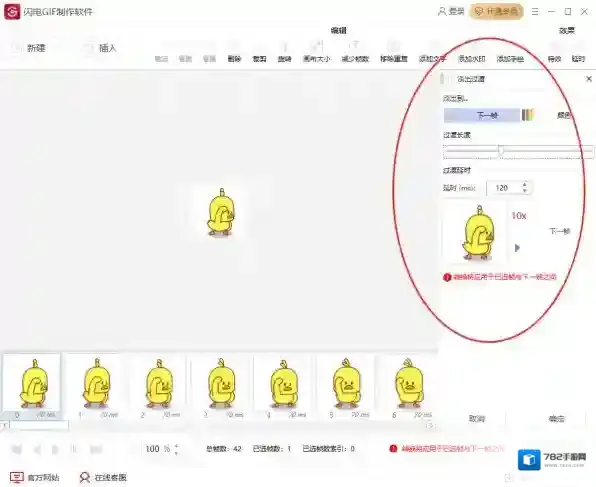Image resolution: width=596 pixels, height=487 pixels.
Task: Click the 减少帧数 reduce frames icon
Action: point(355,52)
